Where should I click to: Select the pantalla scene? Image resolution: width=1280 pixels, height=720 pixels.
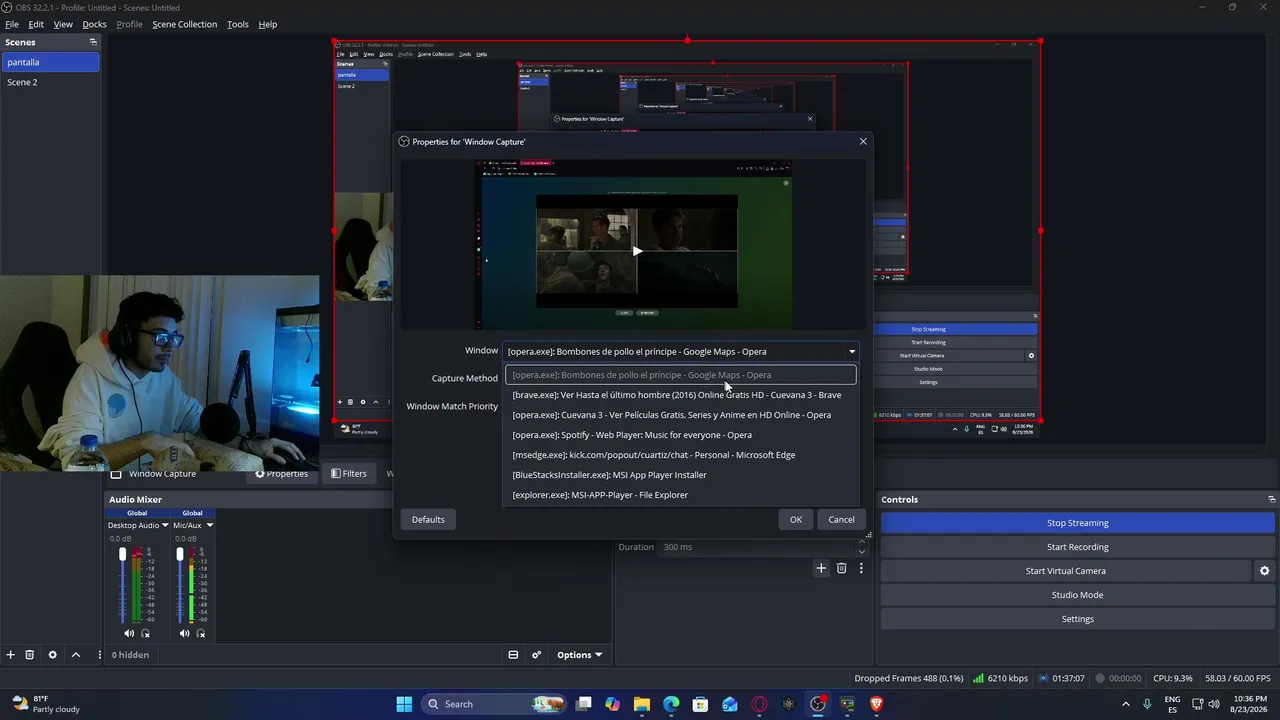click(50, 62)
